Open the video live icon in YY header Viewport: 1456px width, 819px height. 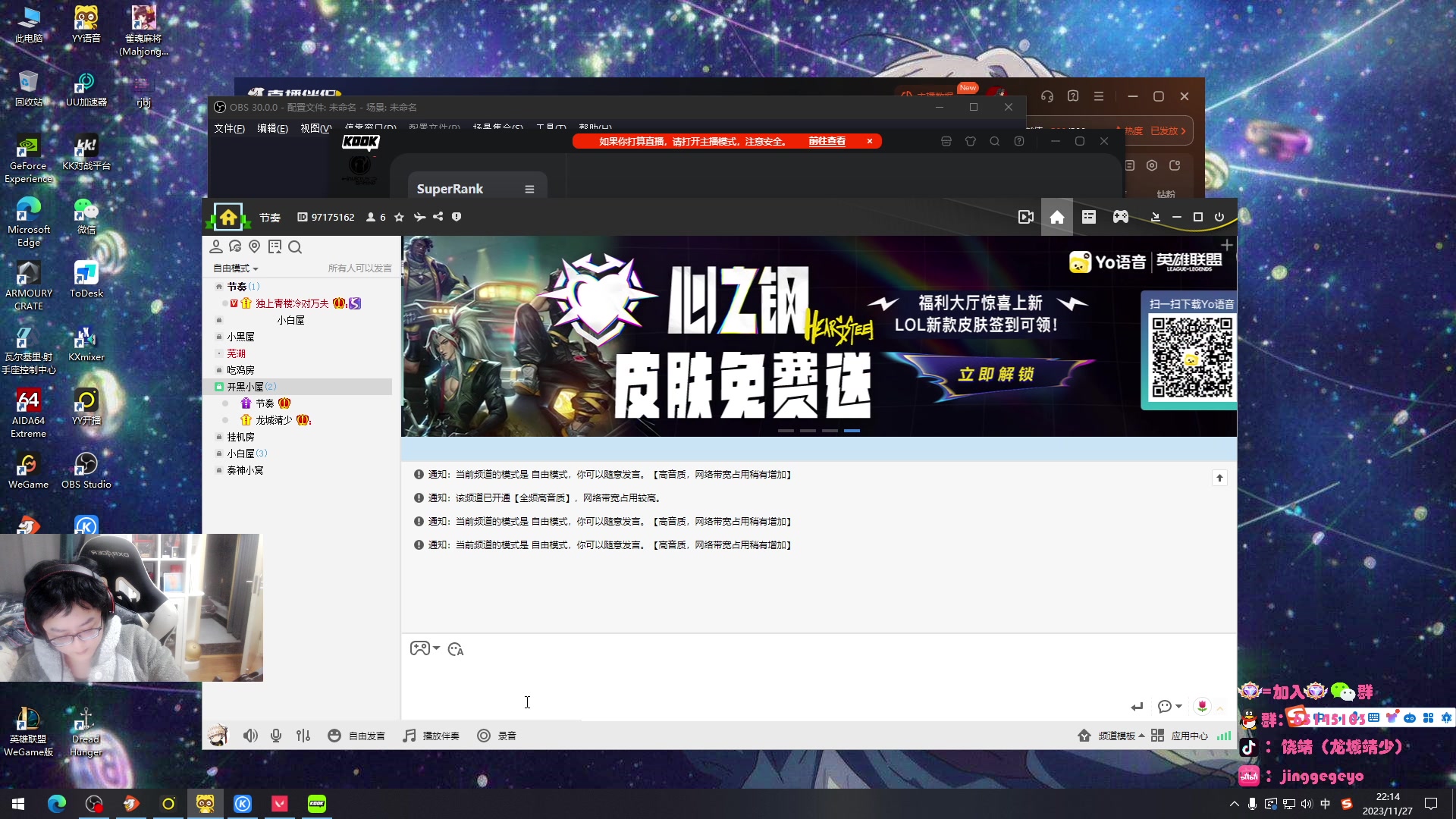[x=1026, y=218]
